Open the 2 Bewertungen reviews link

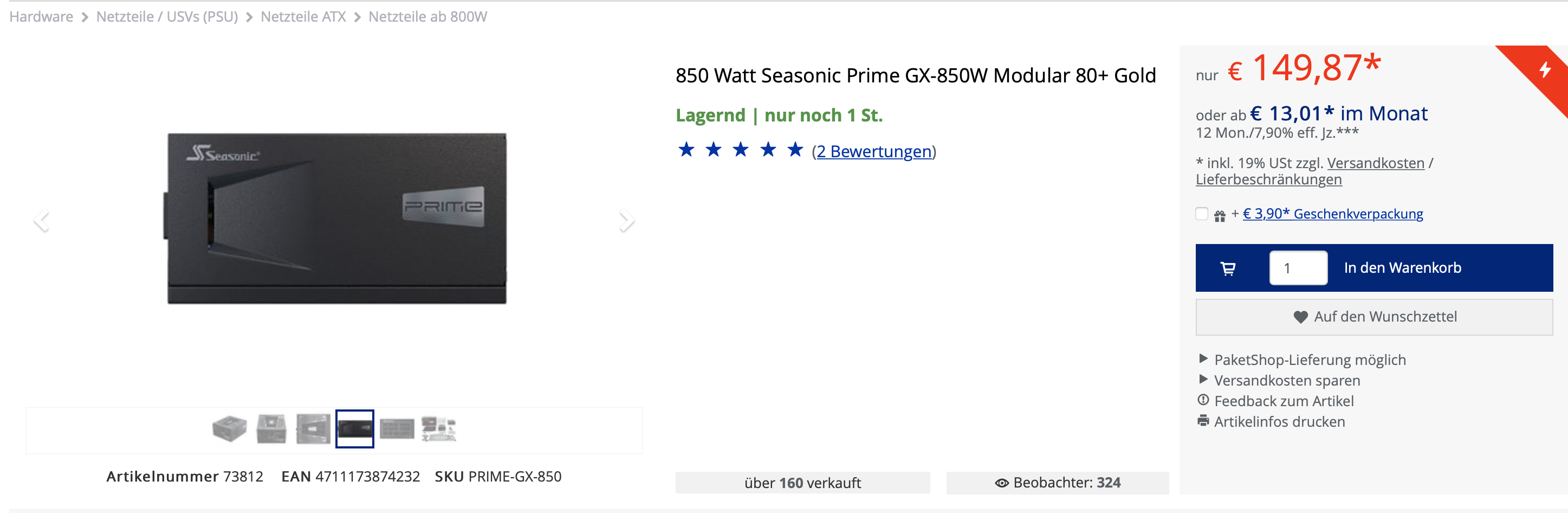point(873,151)
